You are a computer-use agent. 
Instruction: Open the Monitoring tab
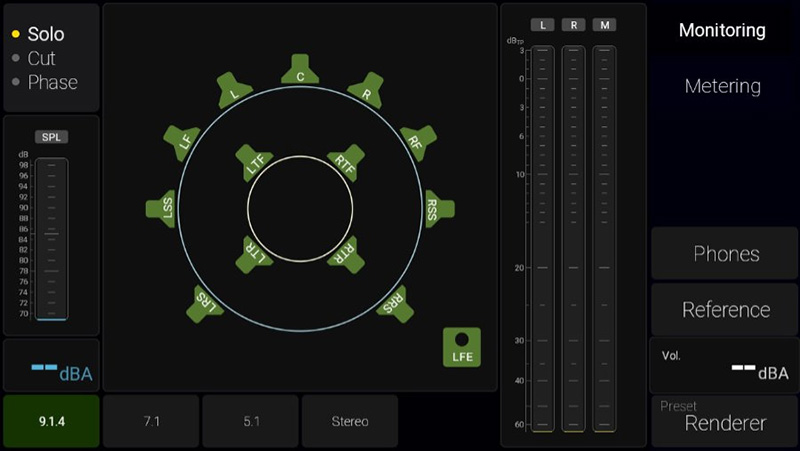[x=722, y=30]
